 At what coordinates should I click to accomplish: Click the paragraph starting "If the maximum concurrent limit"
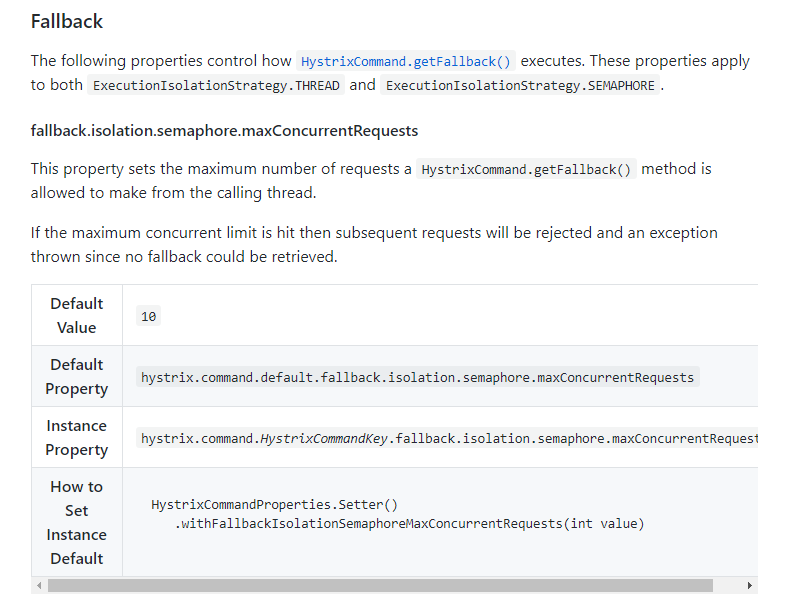[374, 244]
